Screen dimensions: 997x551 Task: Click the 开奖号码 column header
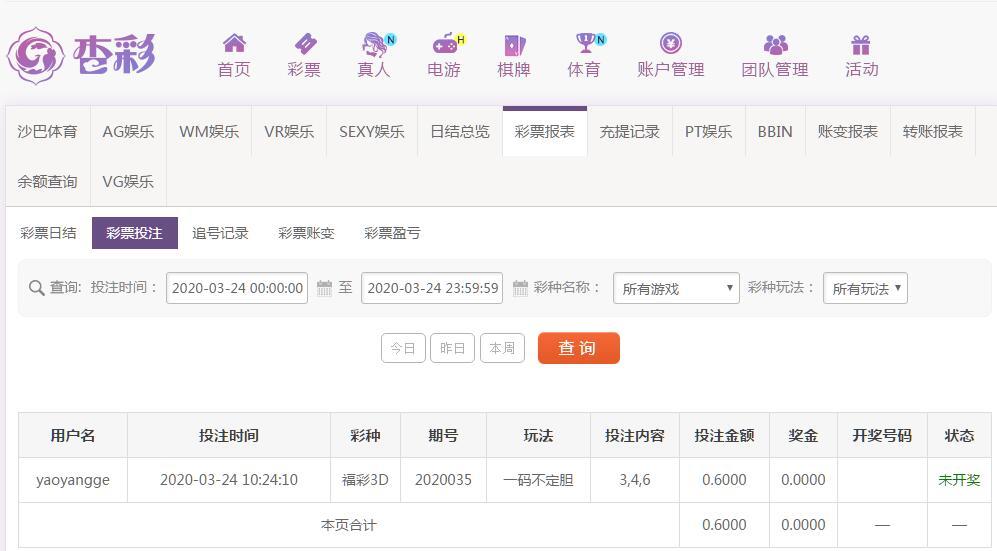pos(883,435)
